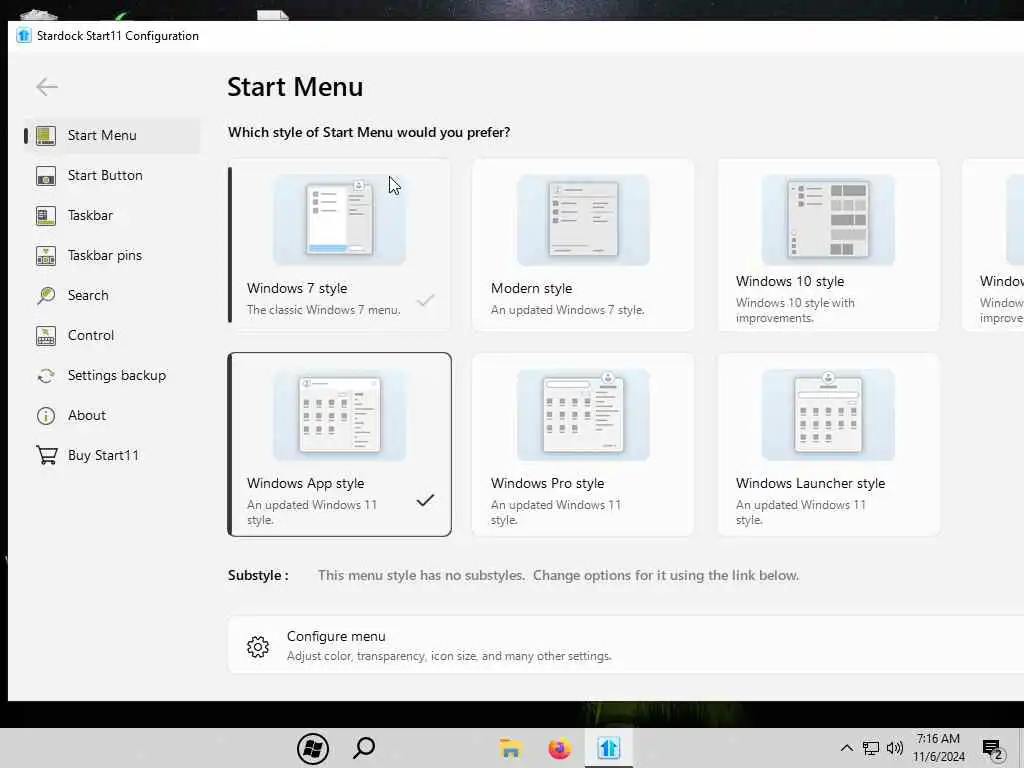Image resolution: width=1024 pixels, height=768 pixels.
Task: Open File Explorer from the taskbar
Action: 510,748
